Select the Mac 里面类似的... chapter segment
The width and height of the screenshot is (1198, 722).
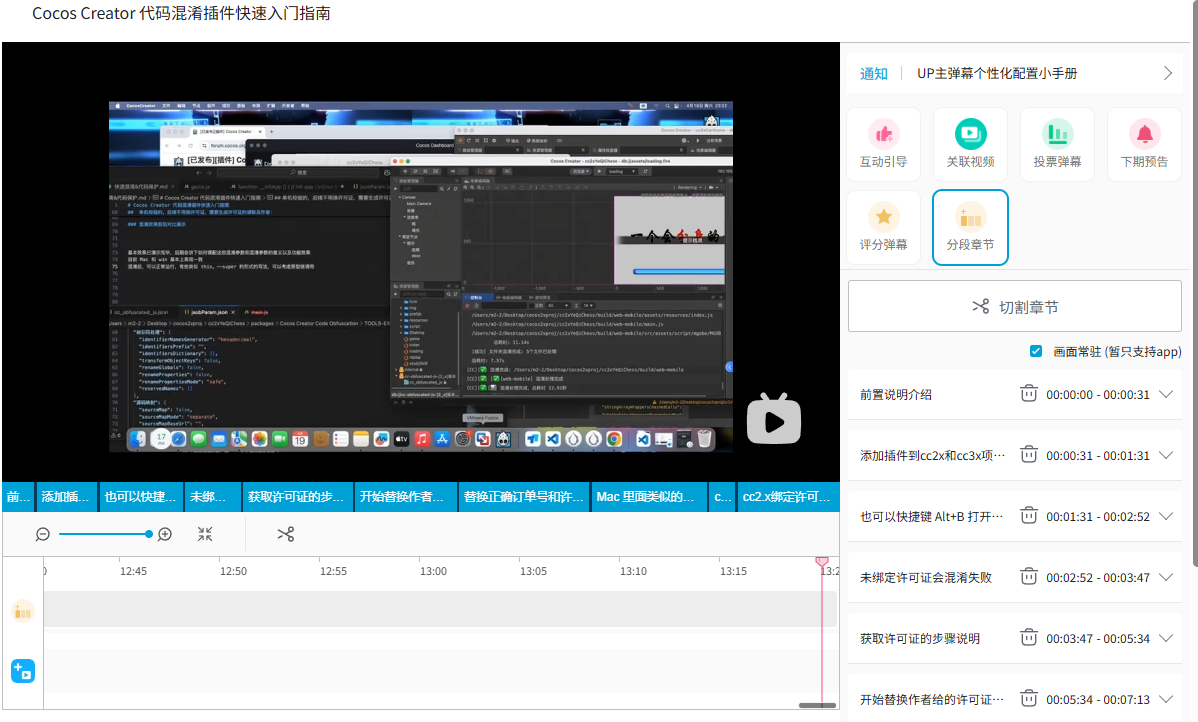pyautogui.click(x=650, y=497)
